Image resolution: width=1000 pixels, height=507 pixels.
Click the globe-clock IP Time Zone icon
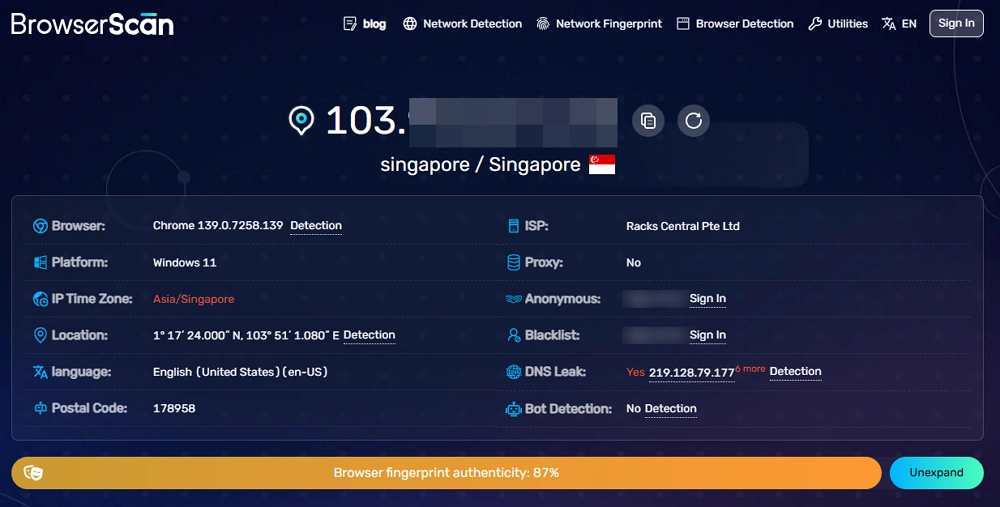point(40,299)
